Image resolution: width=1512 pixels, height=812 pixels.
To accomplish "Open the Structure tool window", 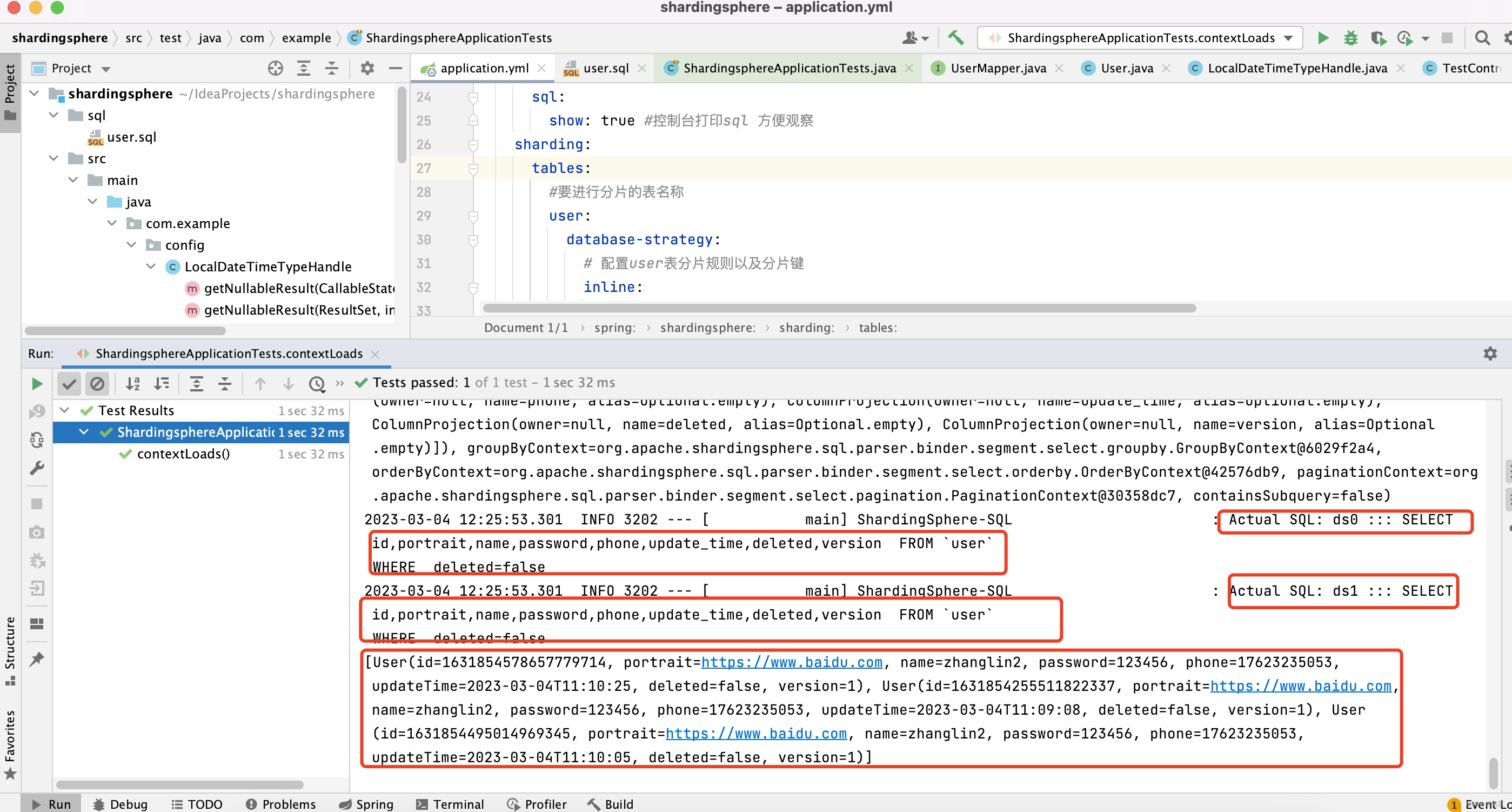I will 10,650.
